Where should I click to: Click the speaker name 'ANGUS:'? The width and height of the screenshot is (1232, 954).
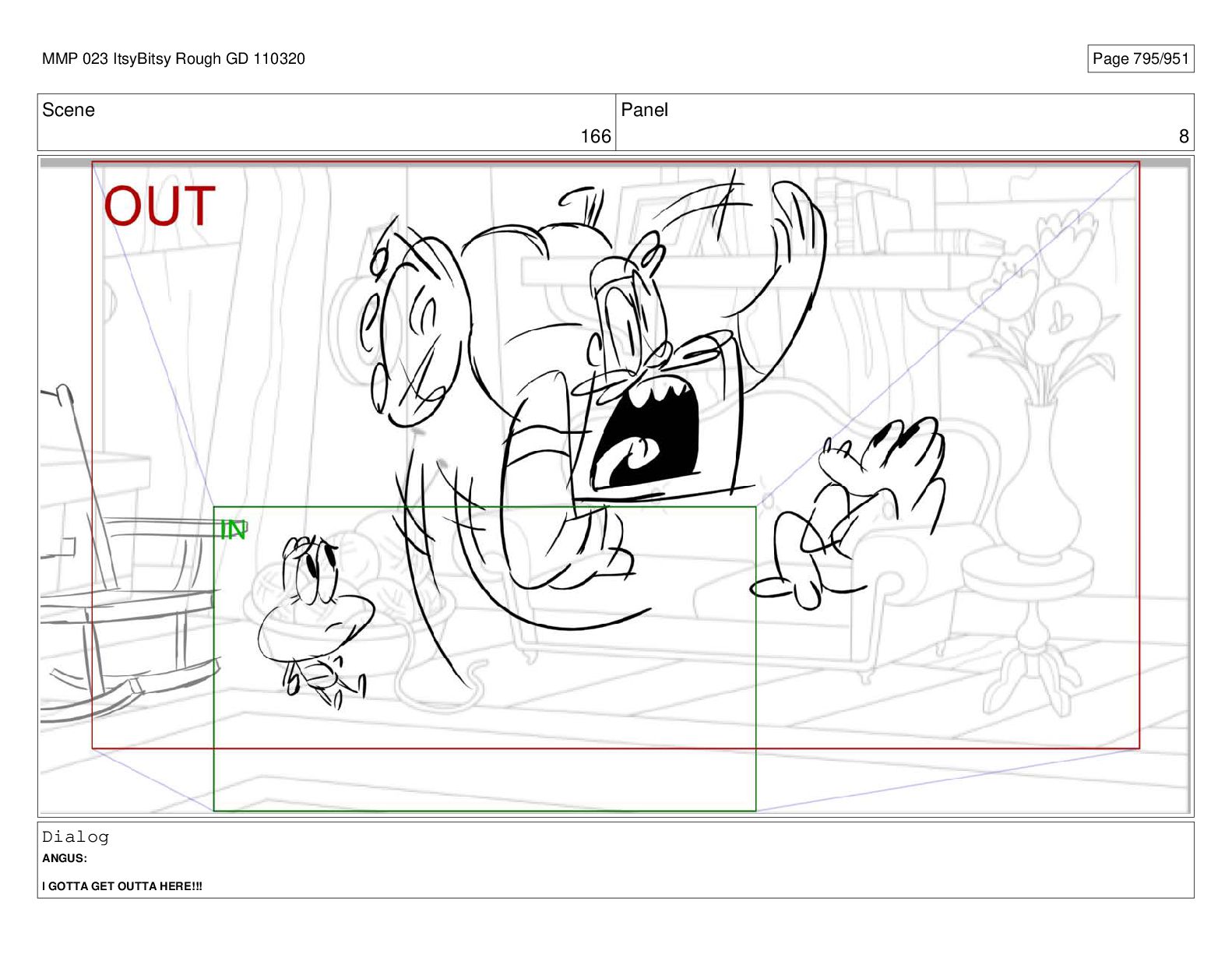(65, 858)
